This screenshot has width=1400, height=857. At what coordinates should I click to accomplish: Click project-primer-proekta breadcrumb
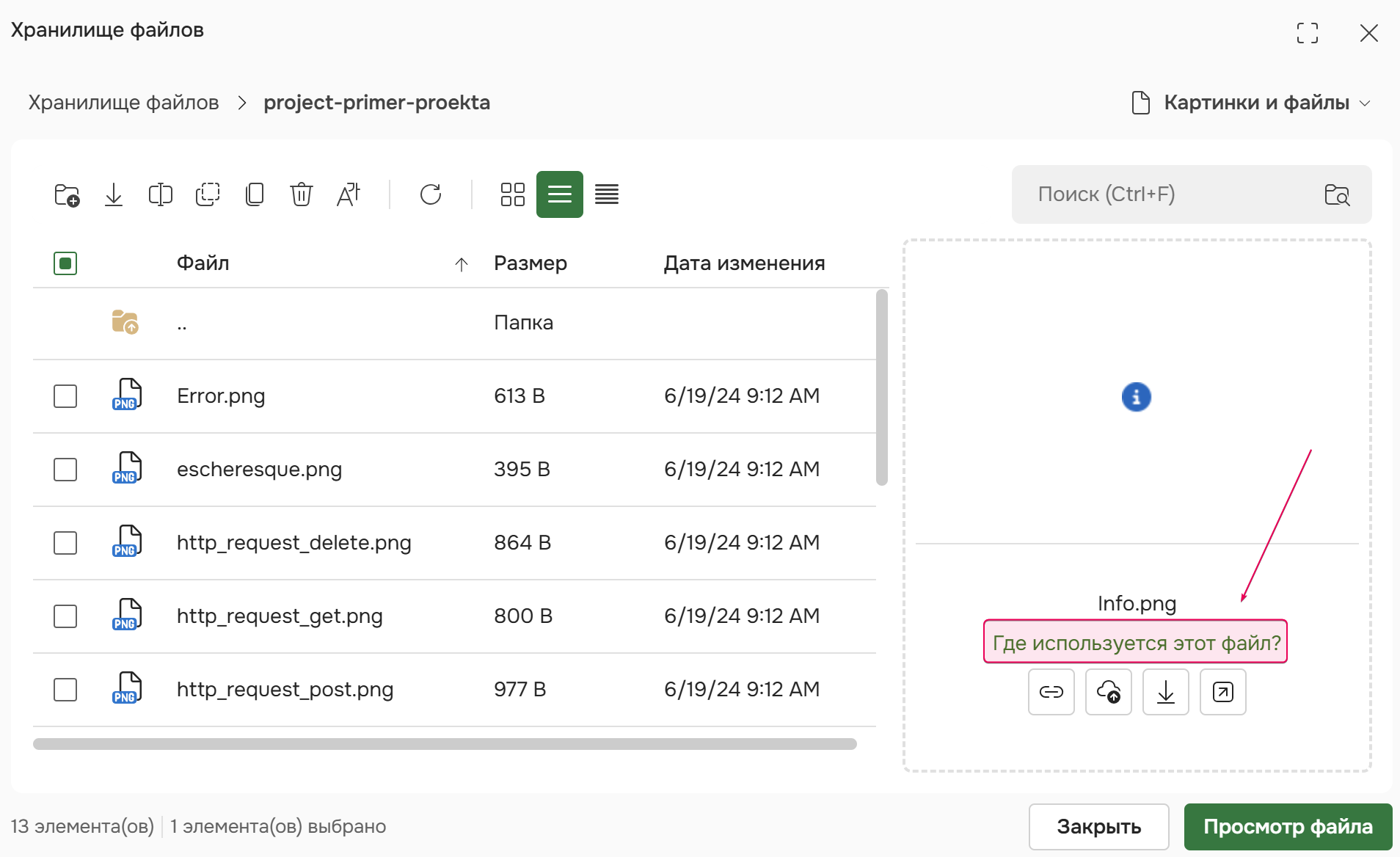coord(377,103)
